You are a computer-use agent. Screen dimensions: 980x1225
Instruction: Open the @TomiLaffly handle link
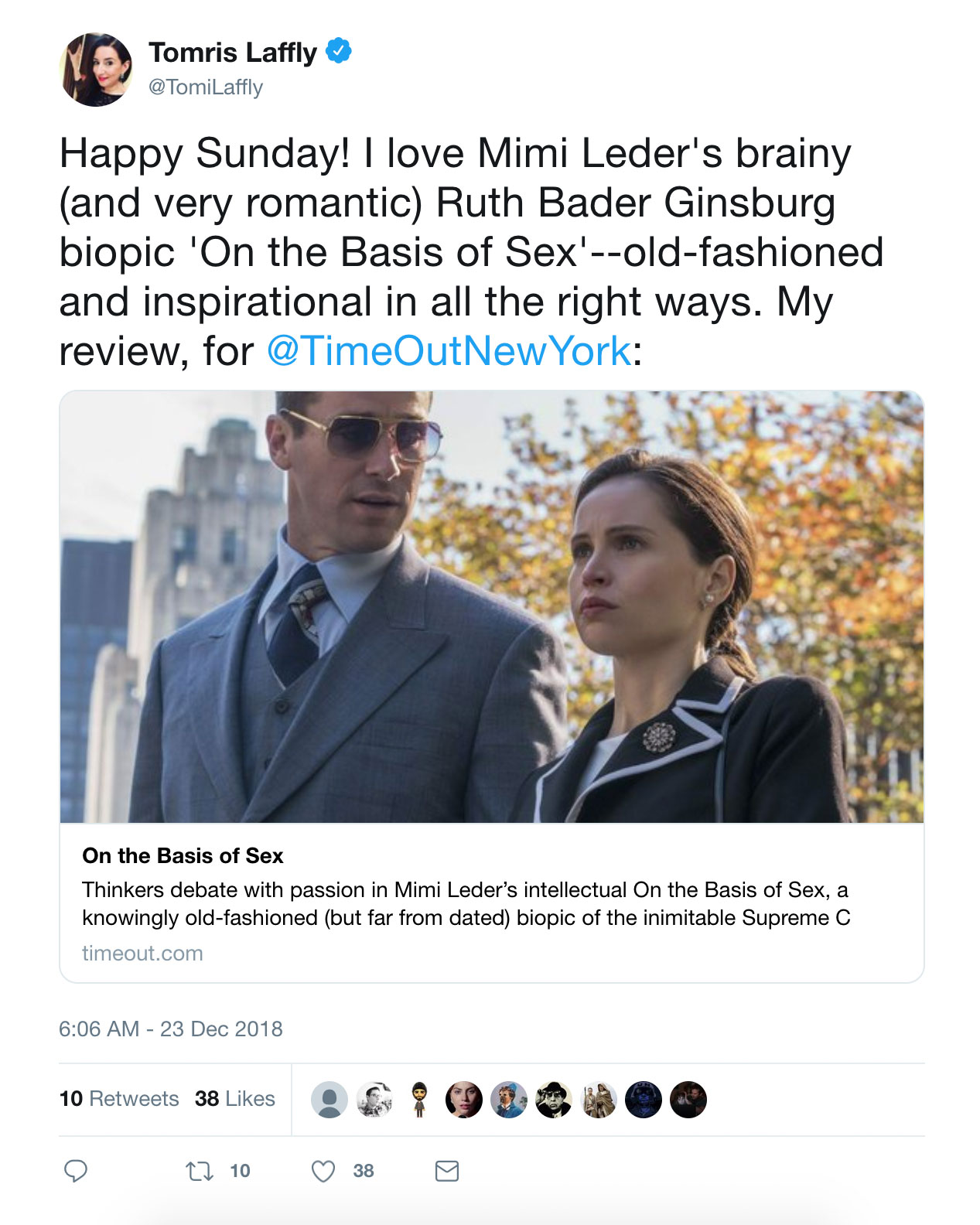[206, 87]
